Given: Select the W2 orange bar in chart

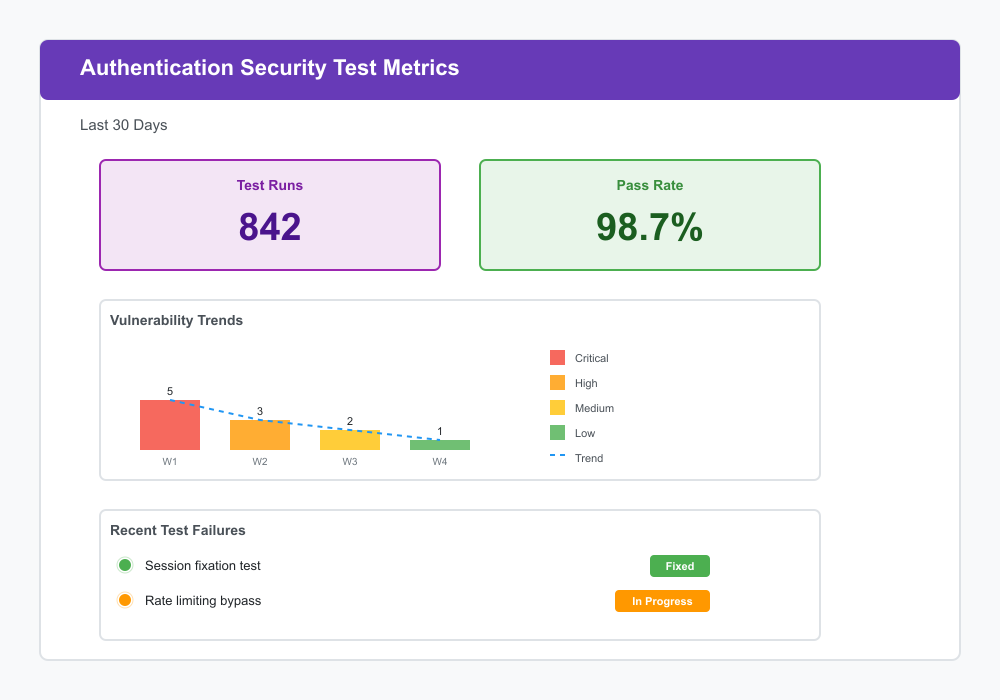Looking at the screenshot, I should click(260, 435).
